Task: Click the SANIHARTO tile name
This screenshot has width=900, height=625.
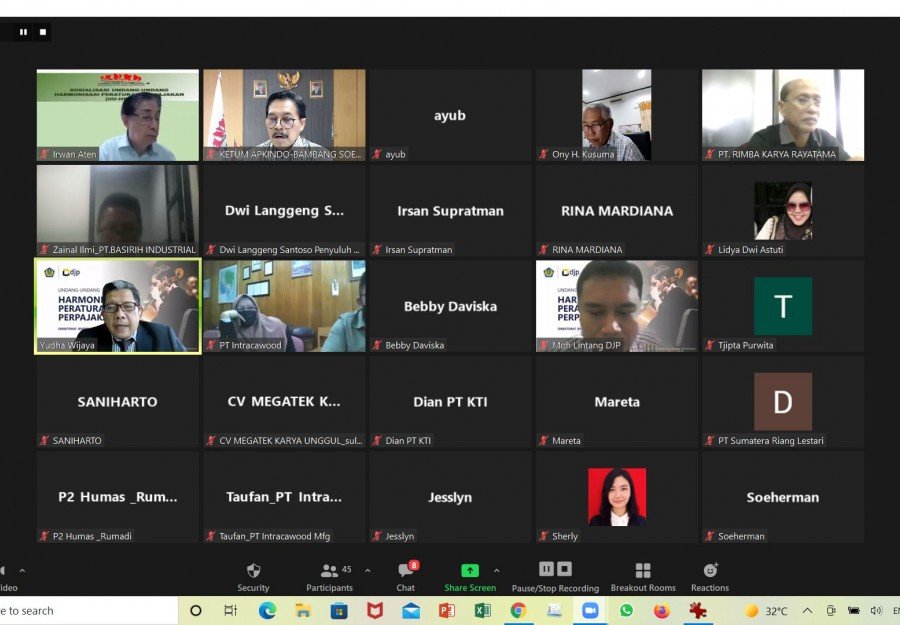Action: coord(118,402)
